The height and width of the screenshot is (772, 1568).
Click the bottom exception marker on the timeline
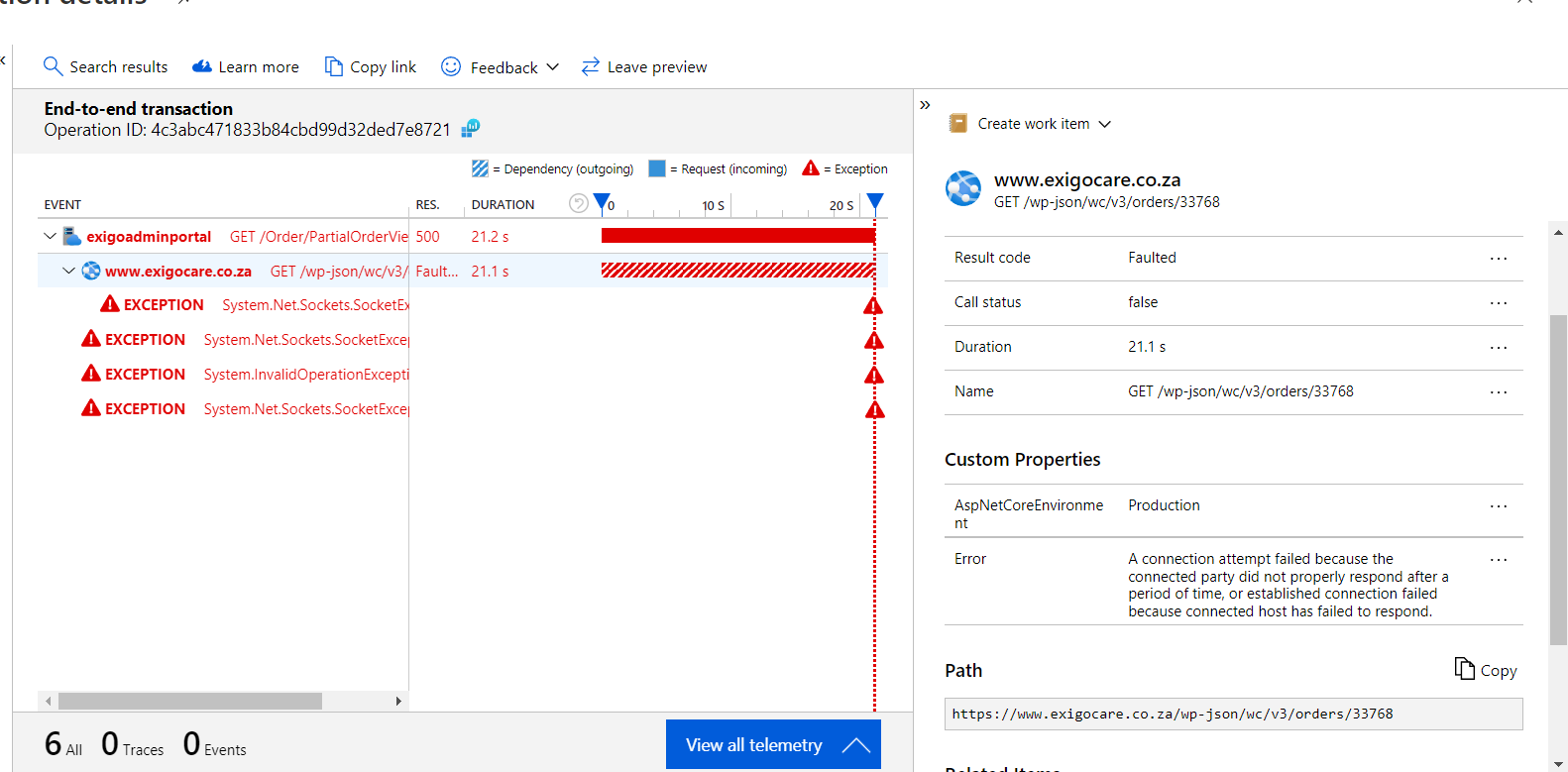[x=874, y=409]
